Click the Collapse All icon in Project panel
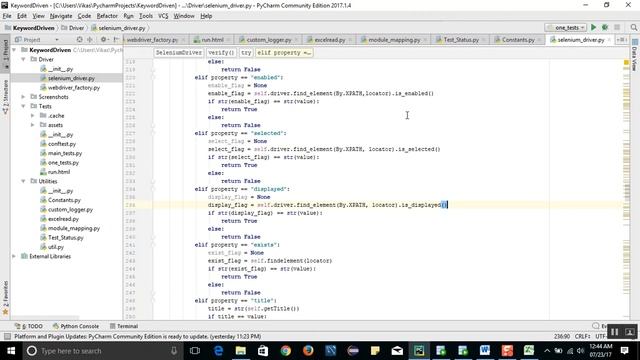This screenshot has height=360, width=640. pyautogui.click(x=90, y=40)
